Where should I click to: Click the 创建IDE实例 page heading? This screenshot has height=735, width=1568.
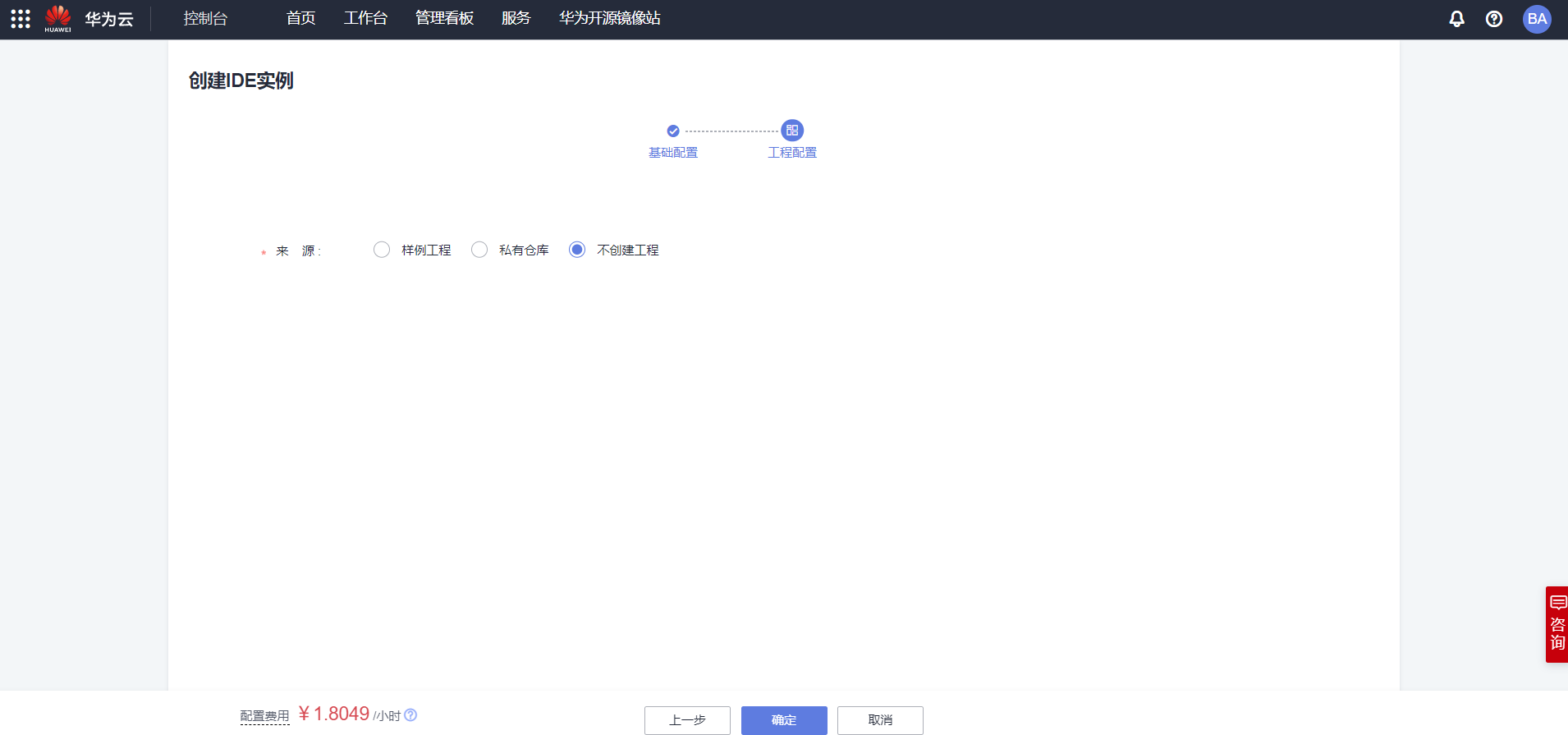(x=241, y=80)
